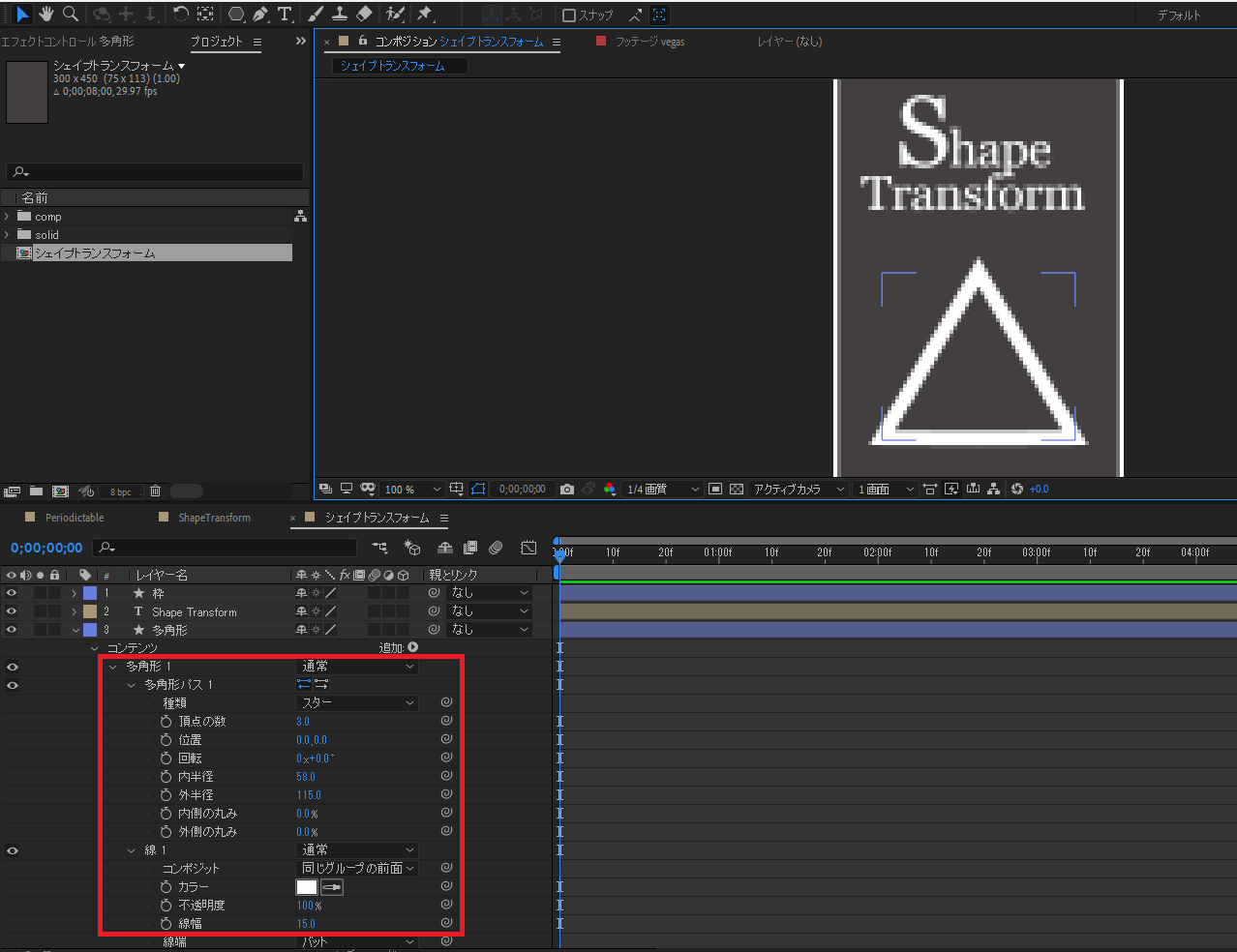The width and height of the screenshot is (1237, 952).
Task: Click the Project panel search field
Action: pyautogui.click(x=155, y=172)
